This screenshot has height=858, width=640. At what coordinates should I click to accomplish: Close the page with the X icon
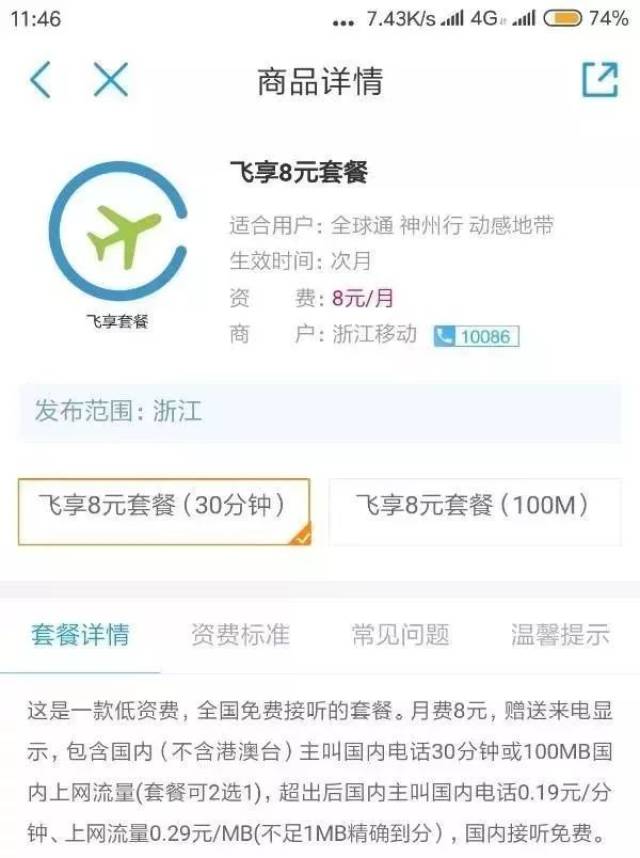tap(110, 80)
